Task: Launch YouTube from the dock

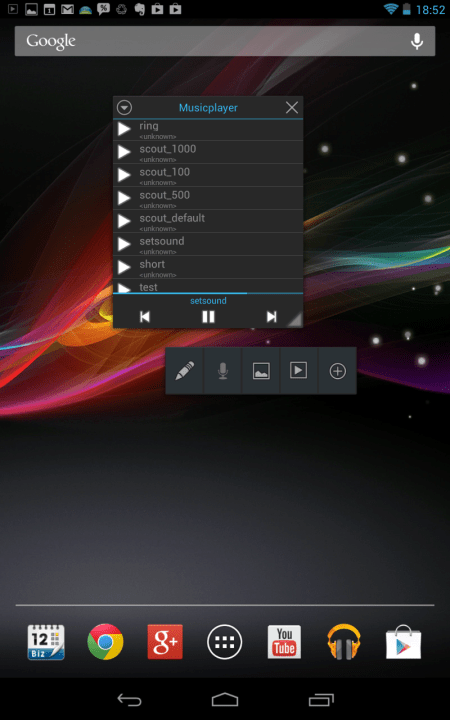Action: pyautogui.click(x=284, y=642)
